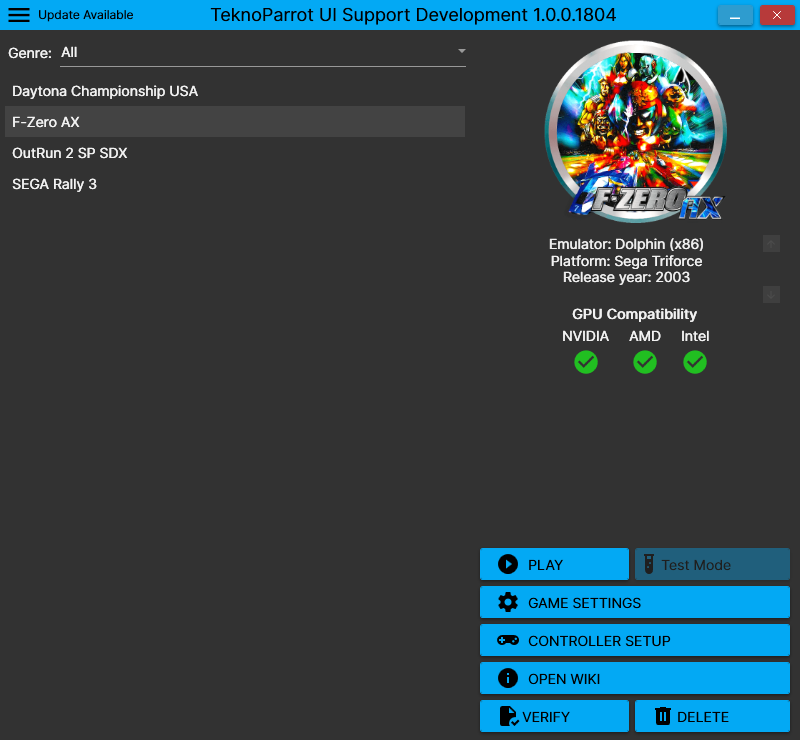Screen dimensions: 800x740
Task: Select Daytona Championship USA from list
Action: tap(235, 91)
